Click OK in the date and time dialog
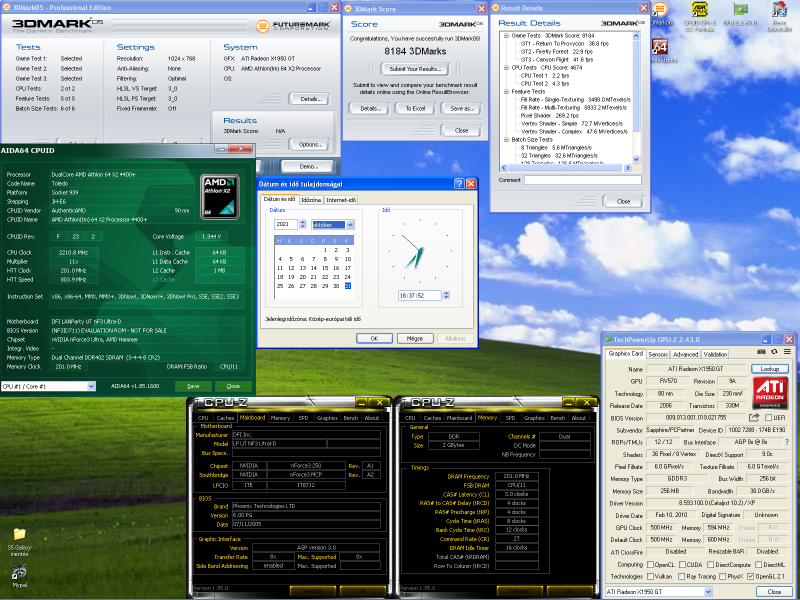Screen dimensions: 800x600 click(374, 338)
